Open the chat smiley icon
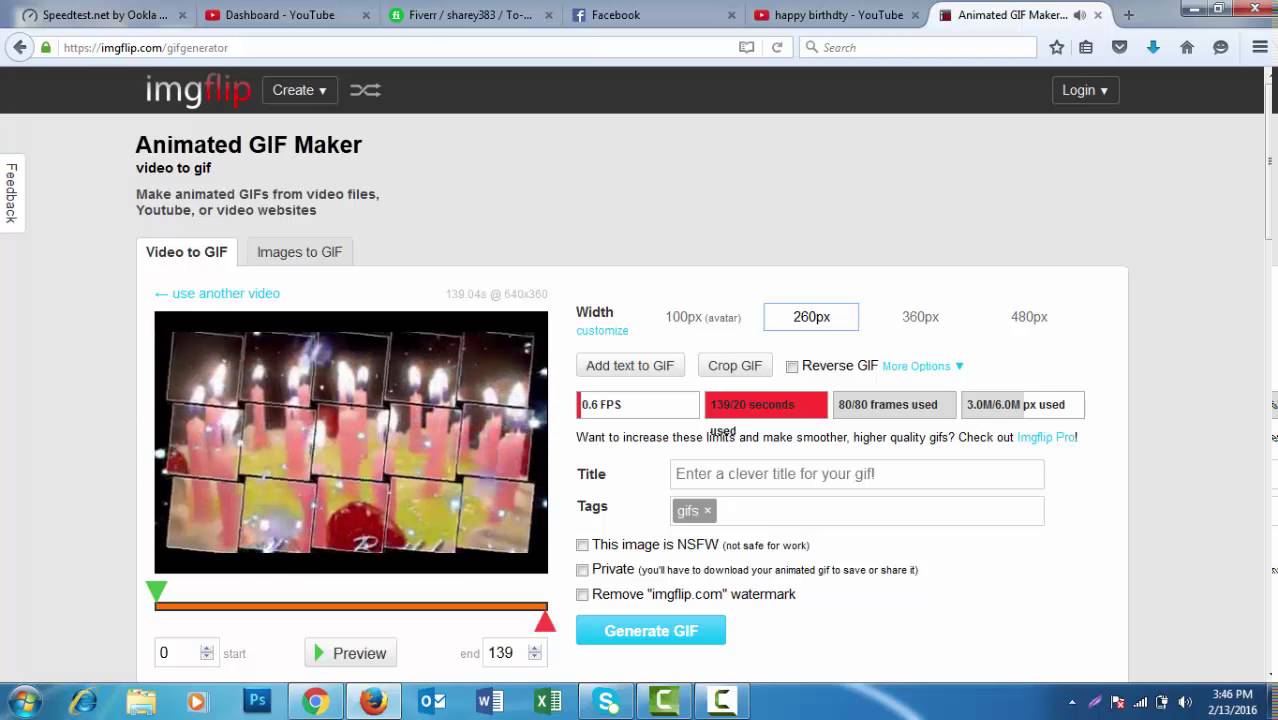The image size is (1278, 720). pos(1220,47)
